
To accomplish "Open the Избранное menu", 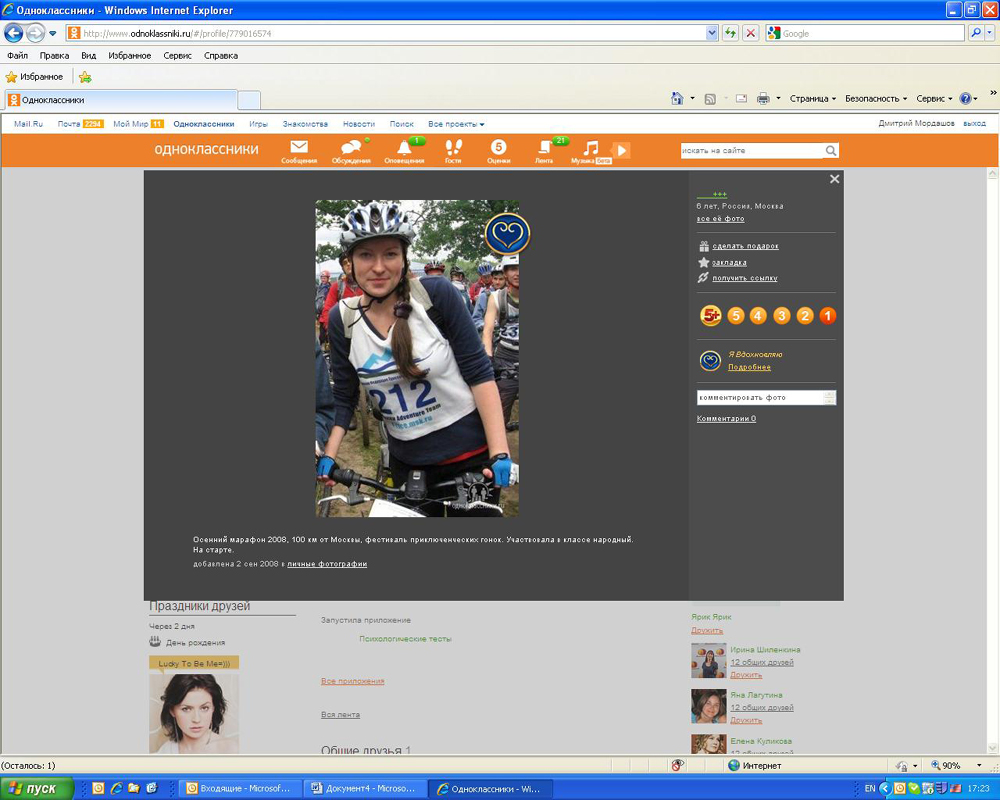I will [x=129, y=56].
